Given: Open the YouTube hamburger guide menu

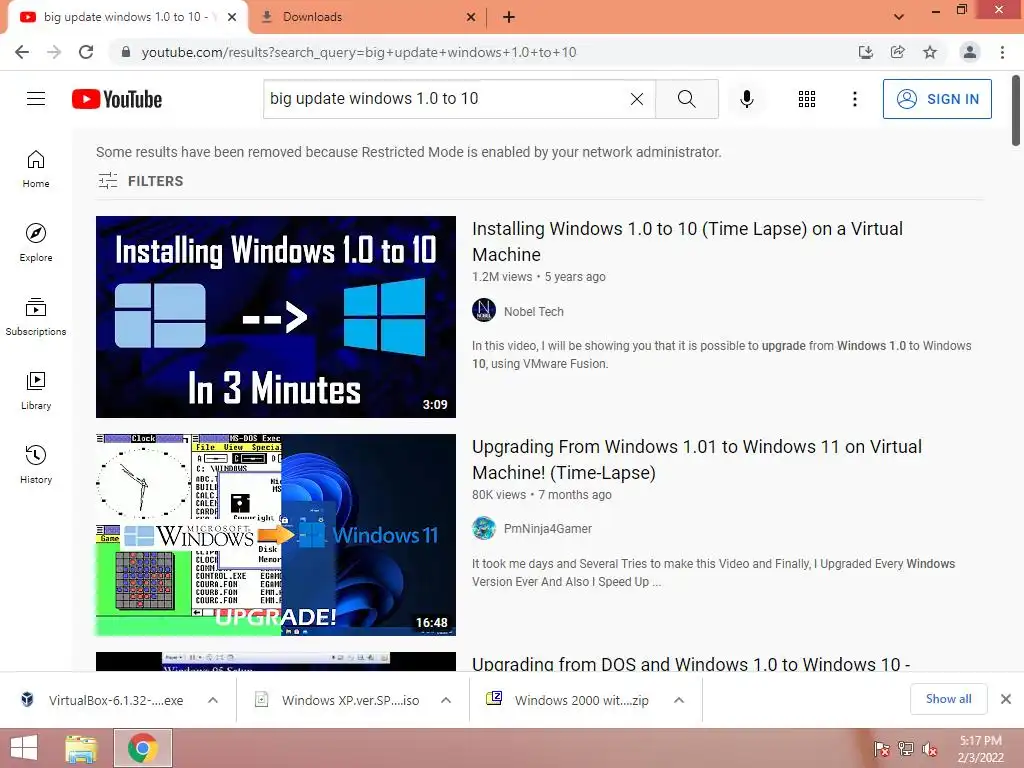Looking at the screenshot, I should tap(36, 99).
